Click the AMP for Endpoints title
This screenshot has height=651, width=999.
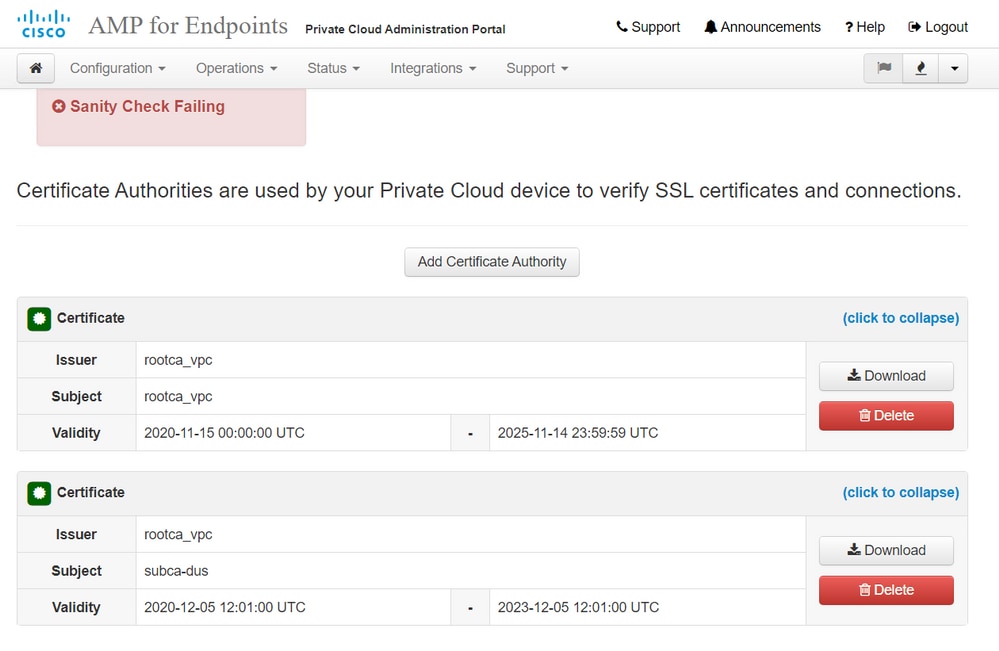coord(188,26)
